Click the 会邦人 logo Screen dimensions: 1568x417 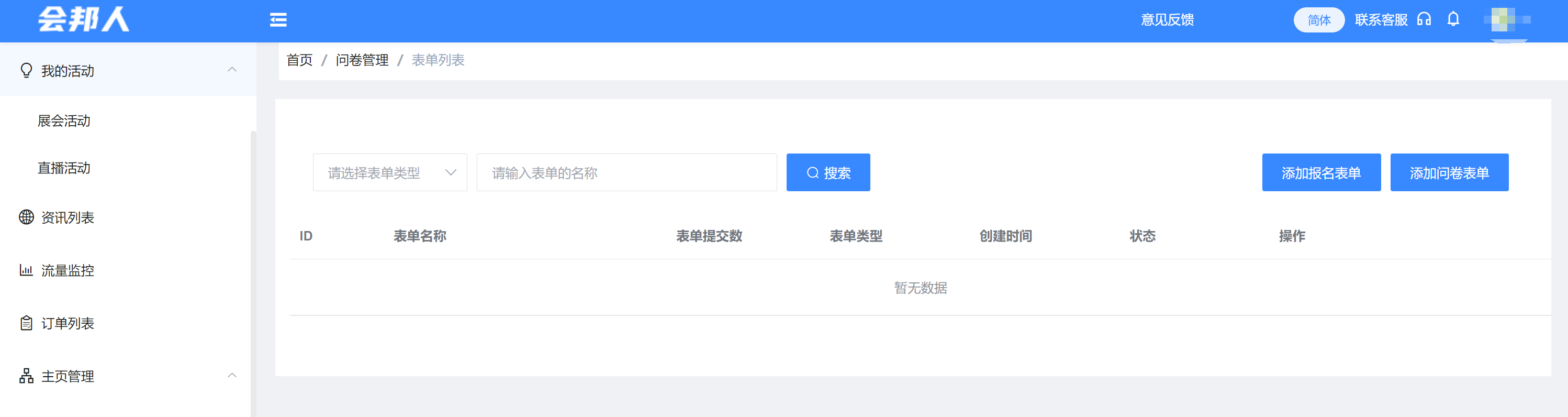(84, 19)
